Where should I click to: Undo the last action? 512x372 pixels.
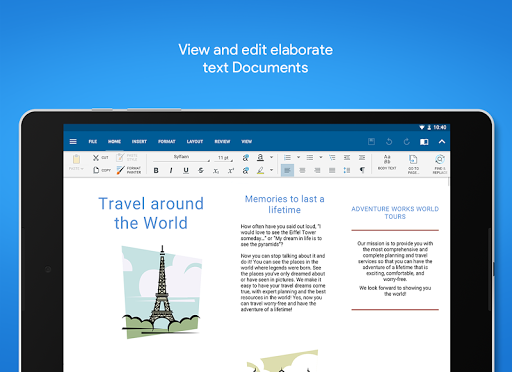pos(389,142)
